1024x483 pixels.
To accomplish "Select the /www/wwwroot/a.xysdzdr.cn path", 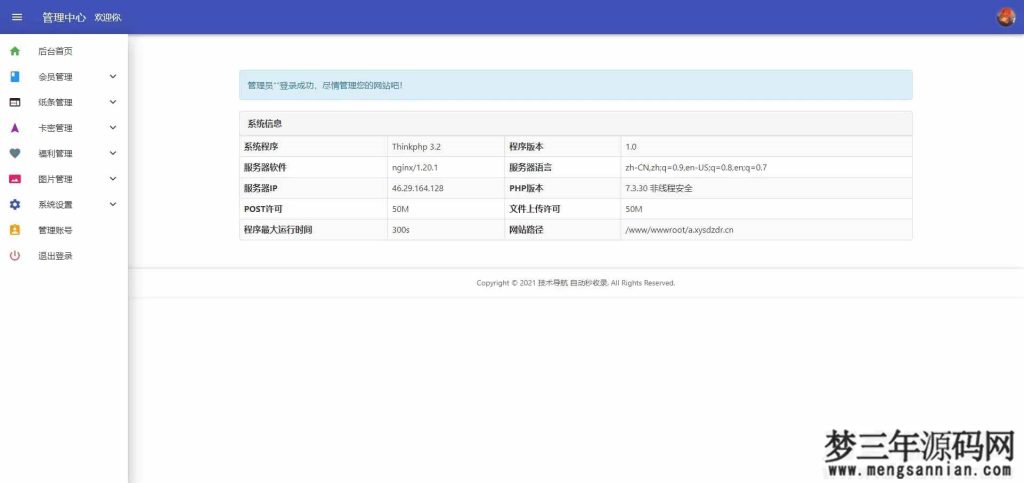I will (x=766, y=230).
